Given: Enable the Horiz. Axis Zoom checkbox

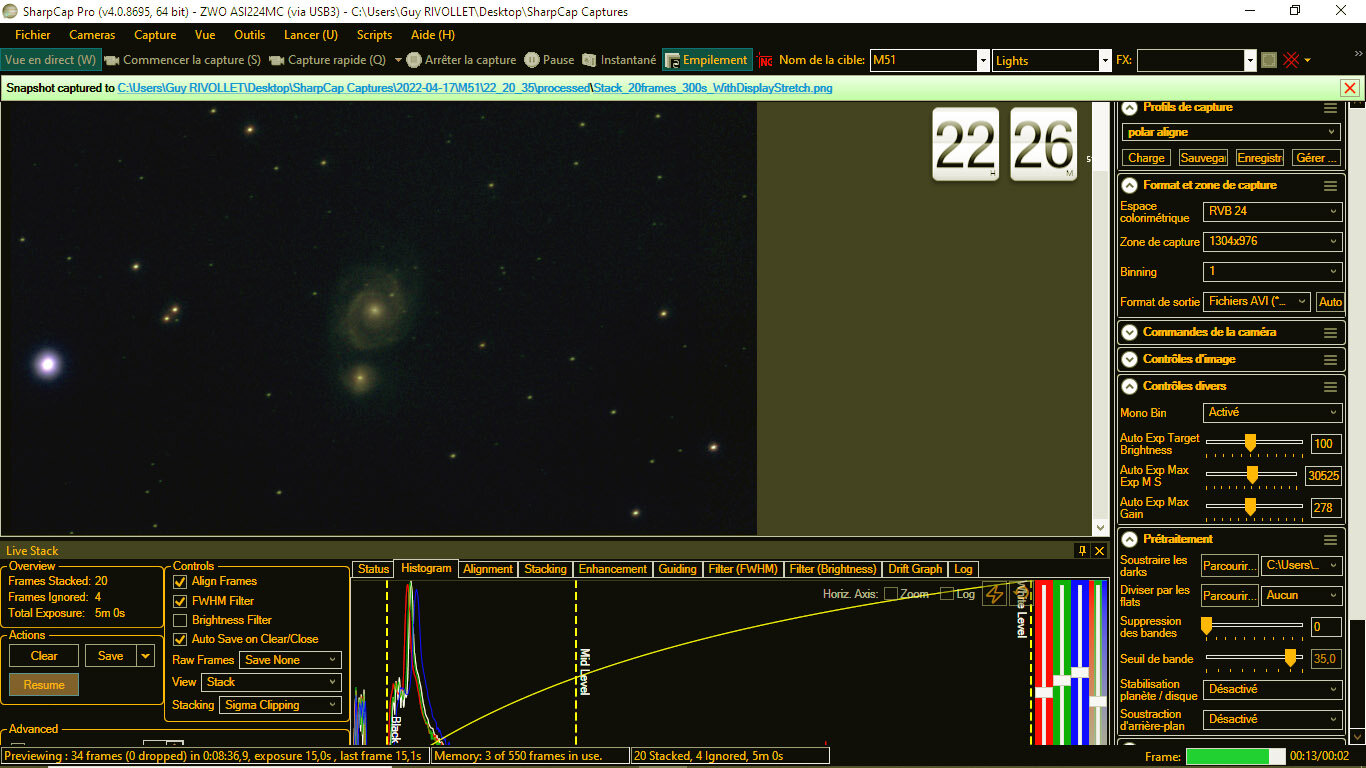Looking at the screenshot, I should (890, 594).
